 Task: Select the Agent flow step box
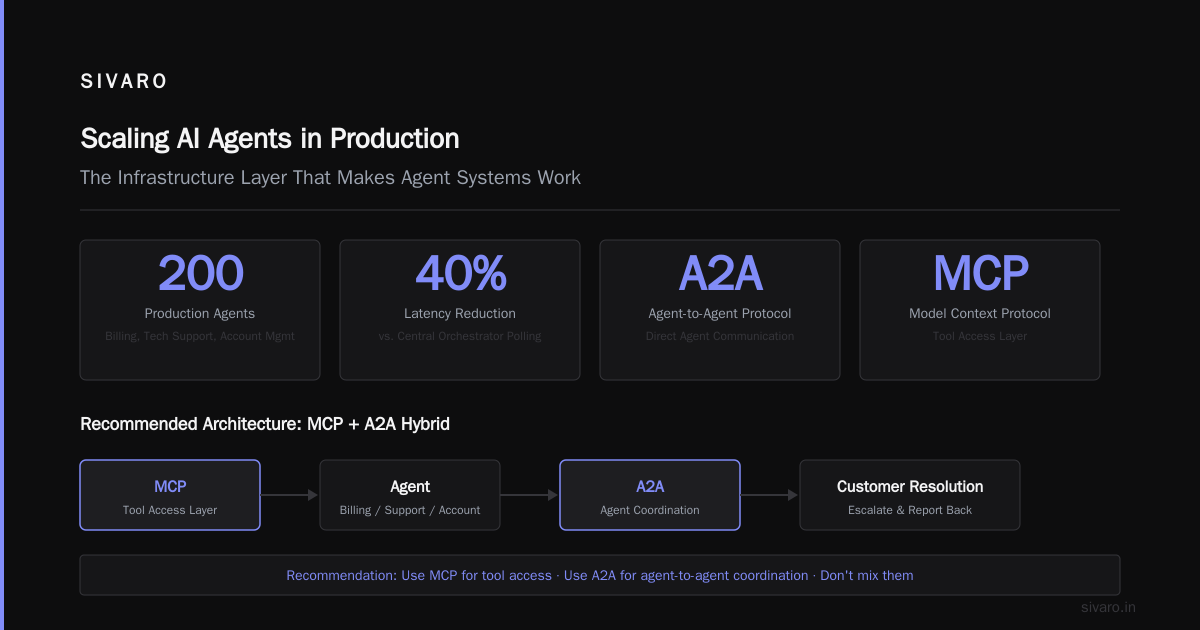410,495
